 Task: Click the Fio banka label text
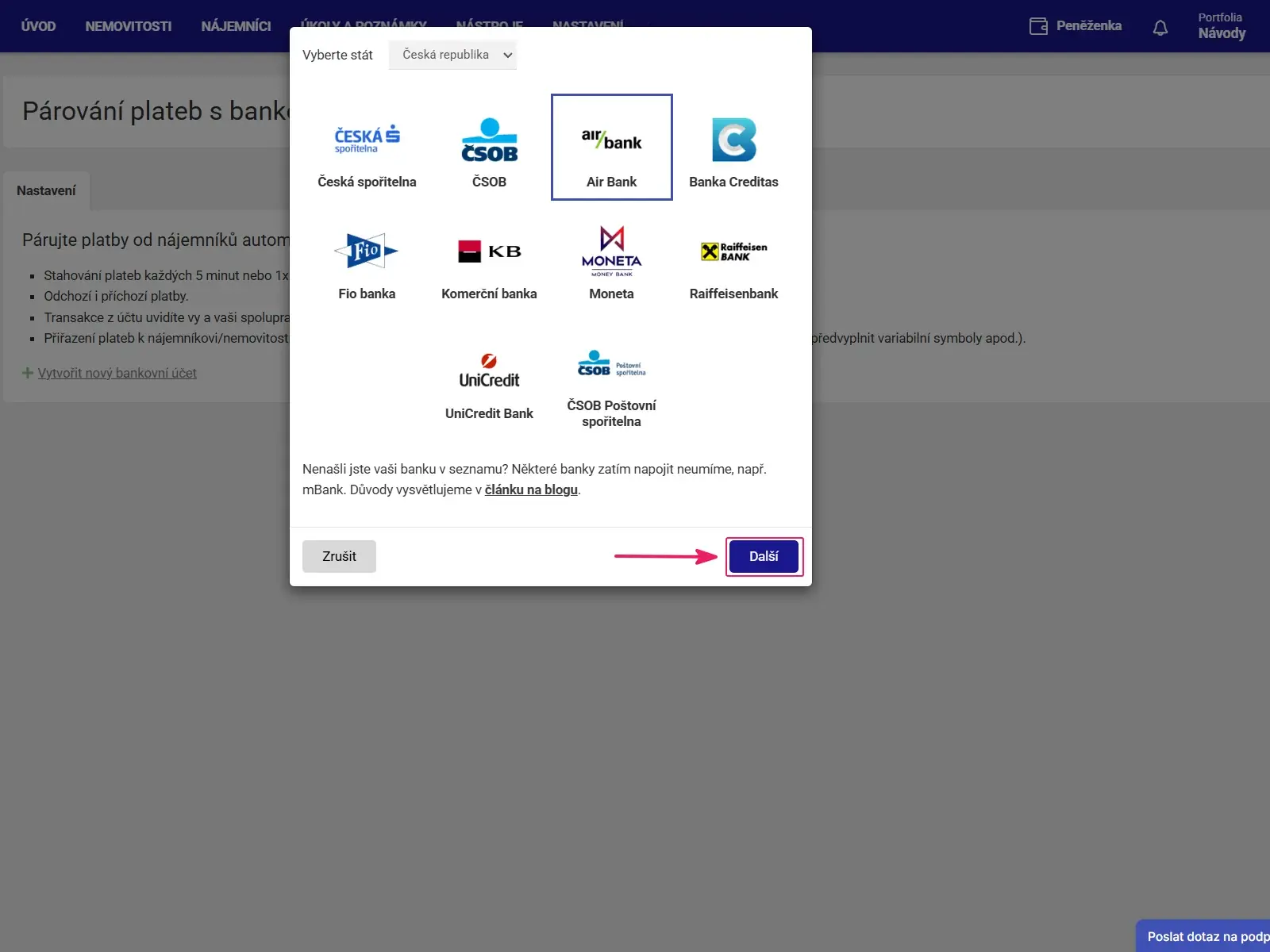tap(367, 294)
